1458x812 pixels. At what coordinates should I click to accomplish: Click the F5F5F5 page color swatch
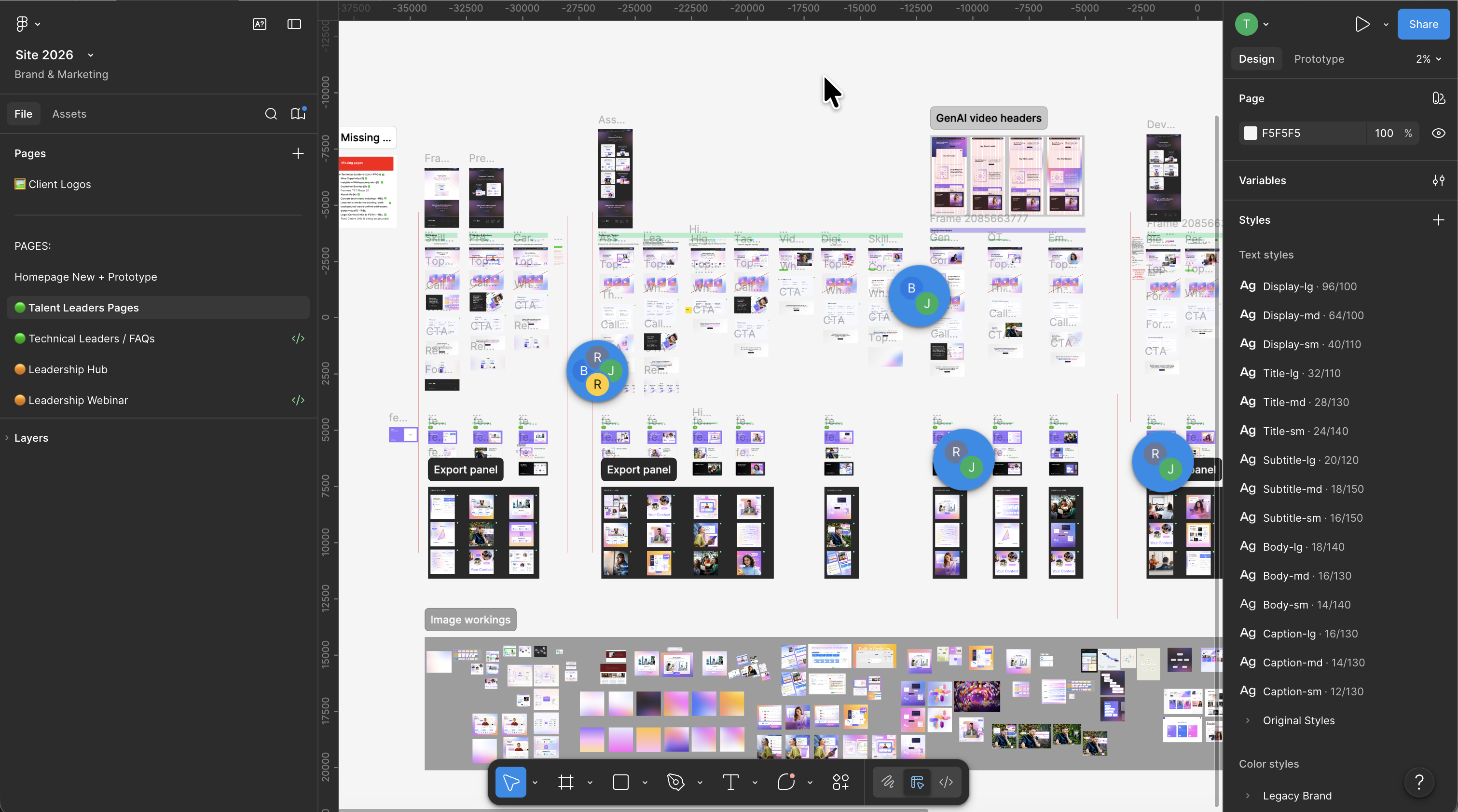[x=1250, y=133]
